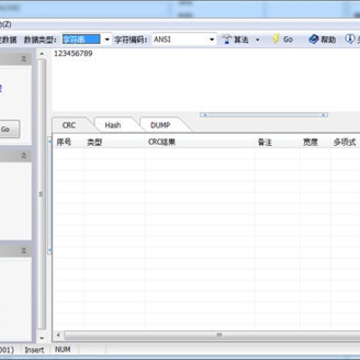Click down arrow of left vertical scrollbar
Viewport: 360px width, 360px height.
pos(42,339)
